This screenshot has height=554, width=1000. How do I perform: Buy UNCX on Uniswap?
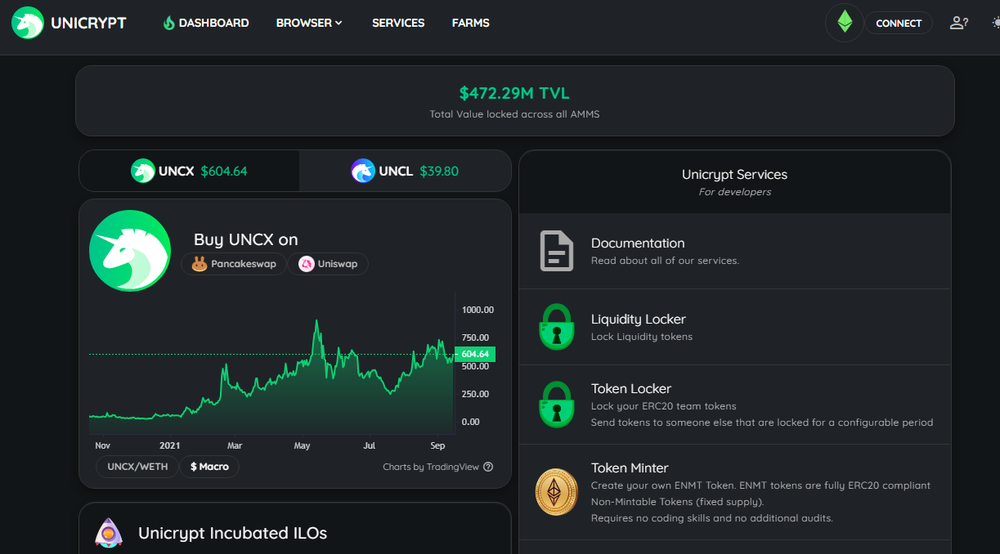point(328,264)
